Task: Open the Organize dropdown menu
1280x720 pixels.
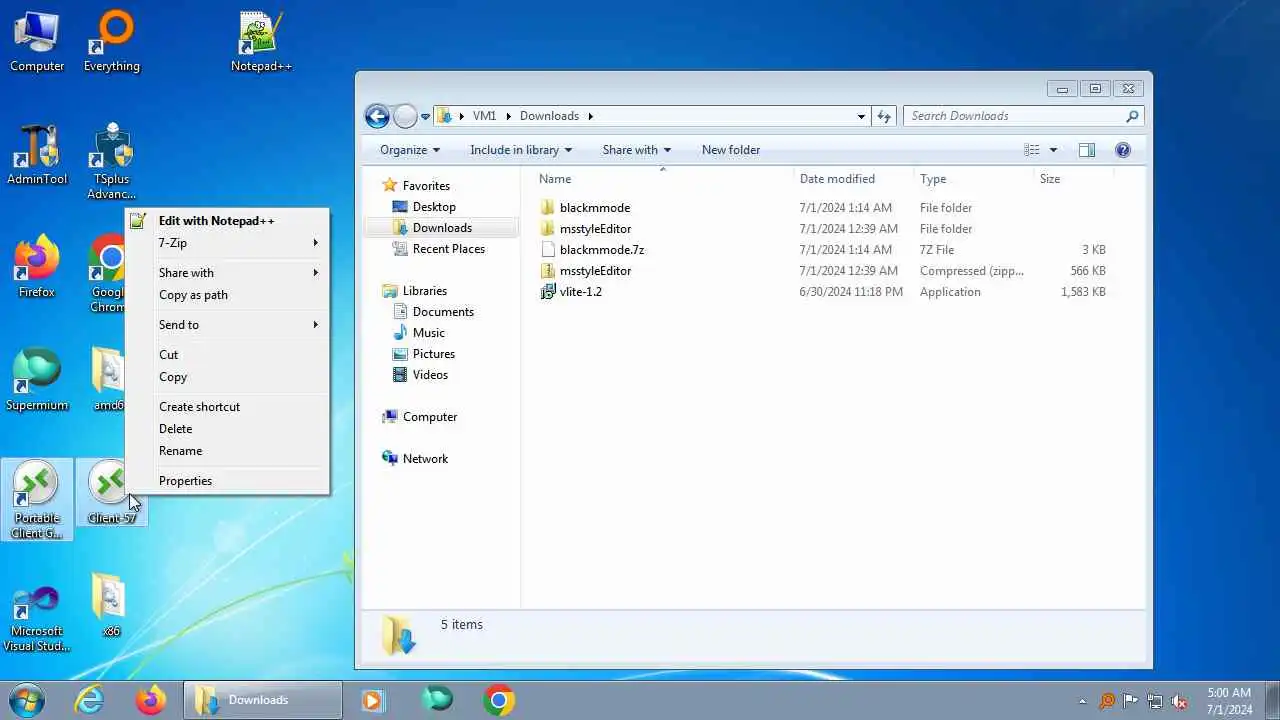Action: (410, 150)
